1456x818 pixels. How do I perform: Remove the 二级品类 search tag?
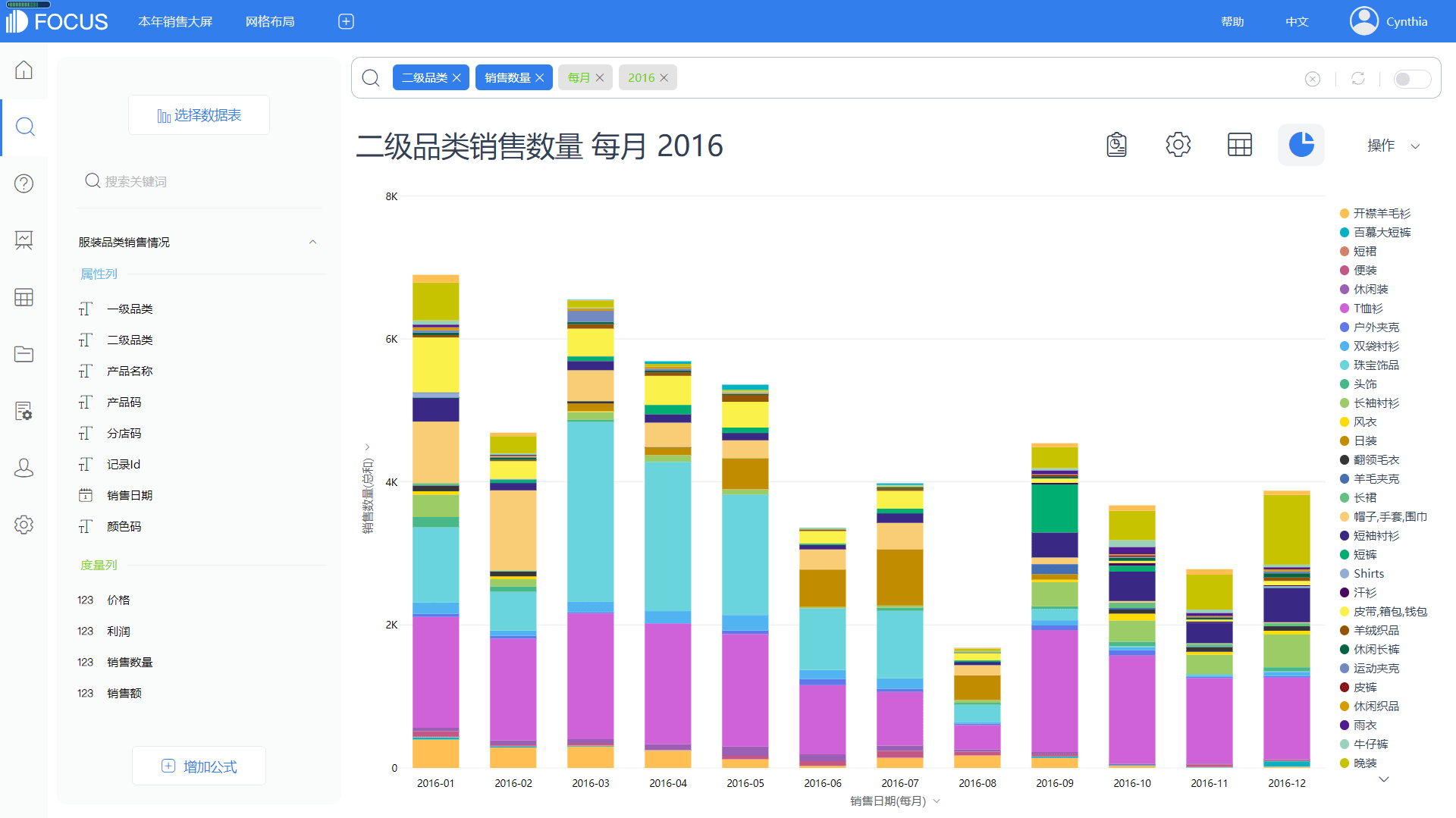[457, 78]
